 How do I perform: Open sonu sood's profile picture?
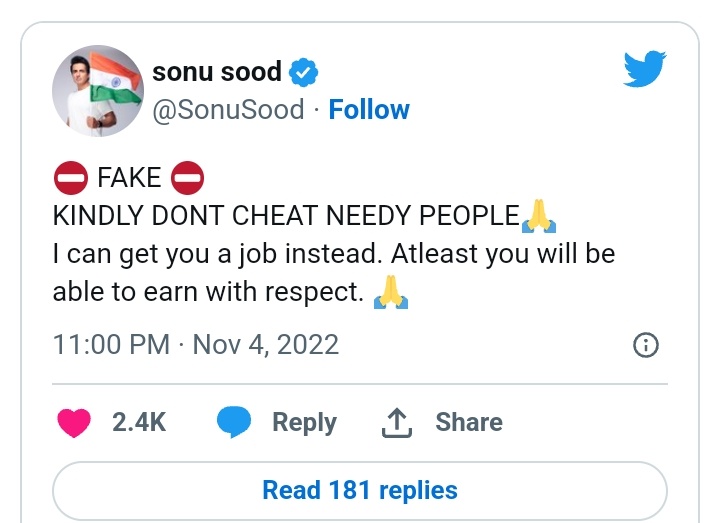[97, 91]
